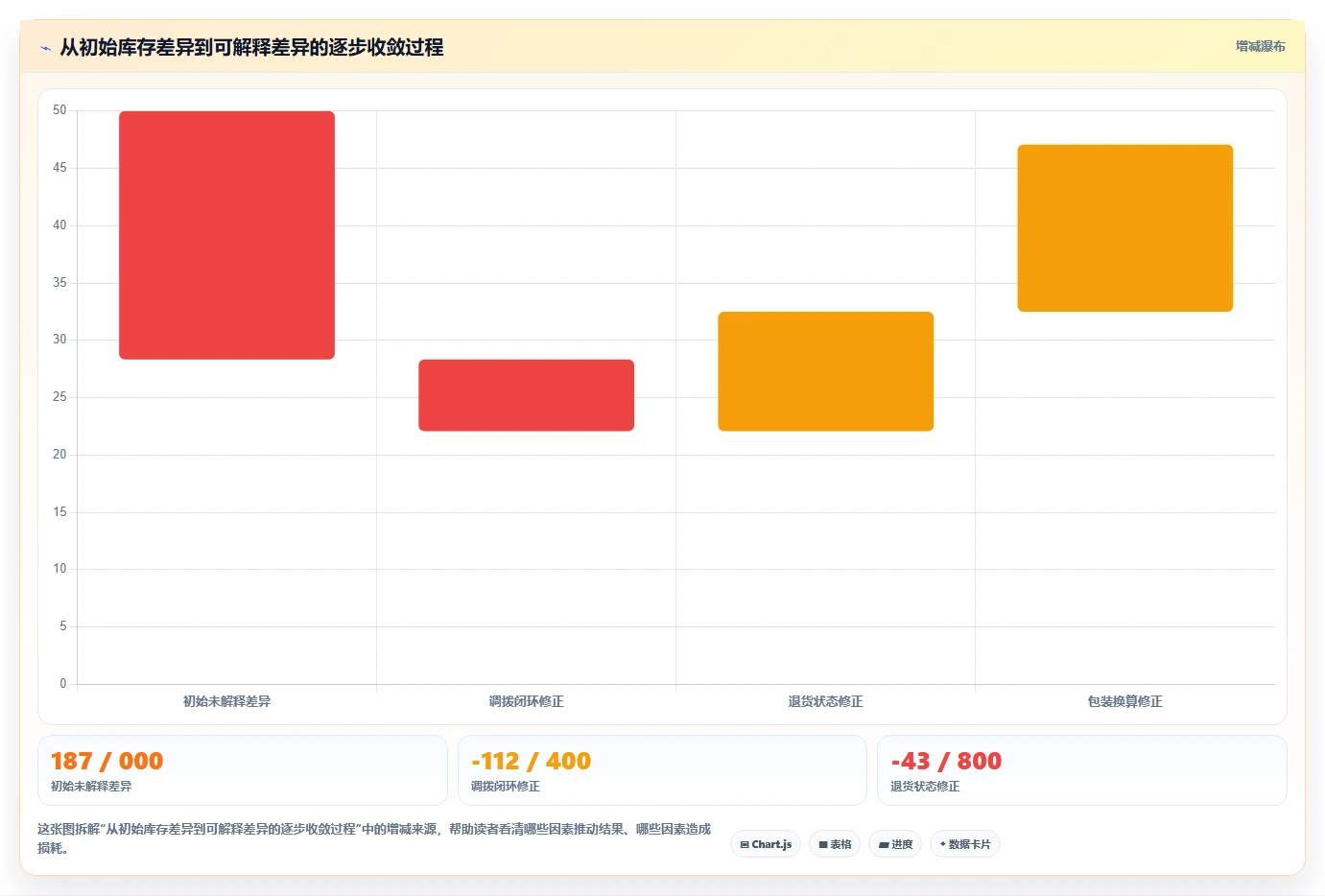1325x896 pixels.
Task: Click the Chart.js chip
Action: click(766, 844)
